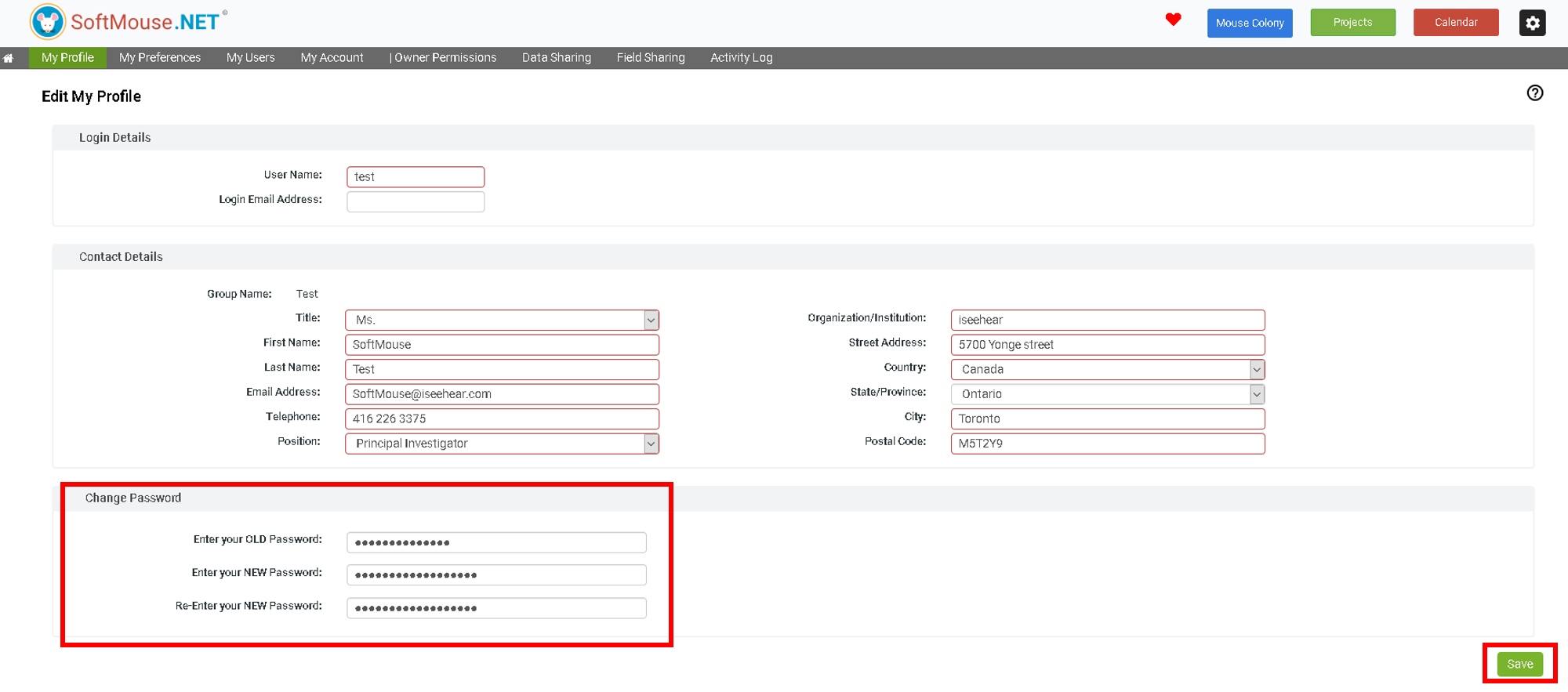1568x692 pixels.
Task: Open the red Calendar button
Action: pos(1456,23)
